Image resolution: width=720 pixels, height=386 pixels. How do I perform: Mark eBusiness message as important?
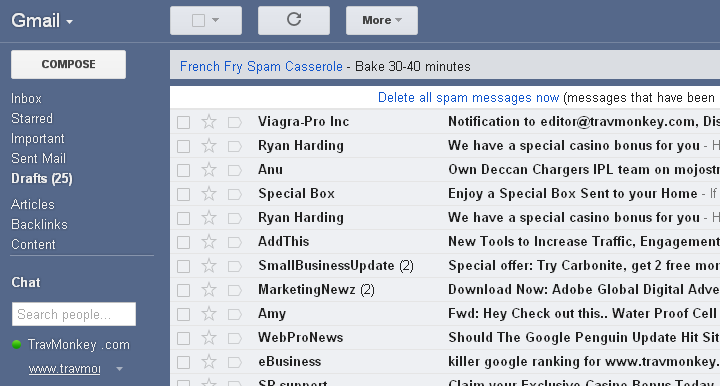point(235,362)
